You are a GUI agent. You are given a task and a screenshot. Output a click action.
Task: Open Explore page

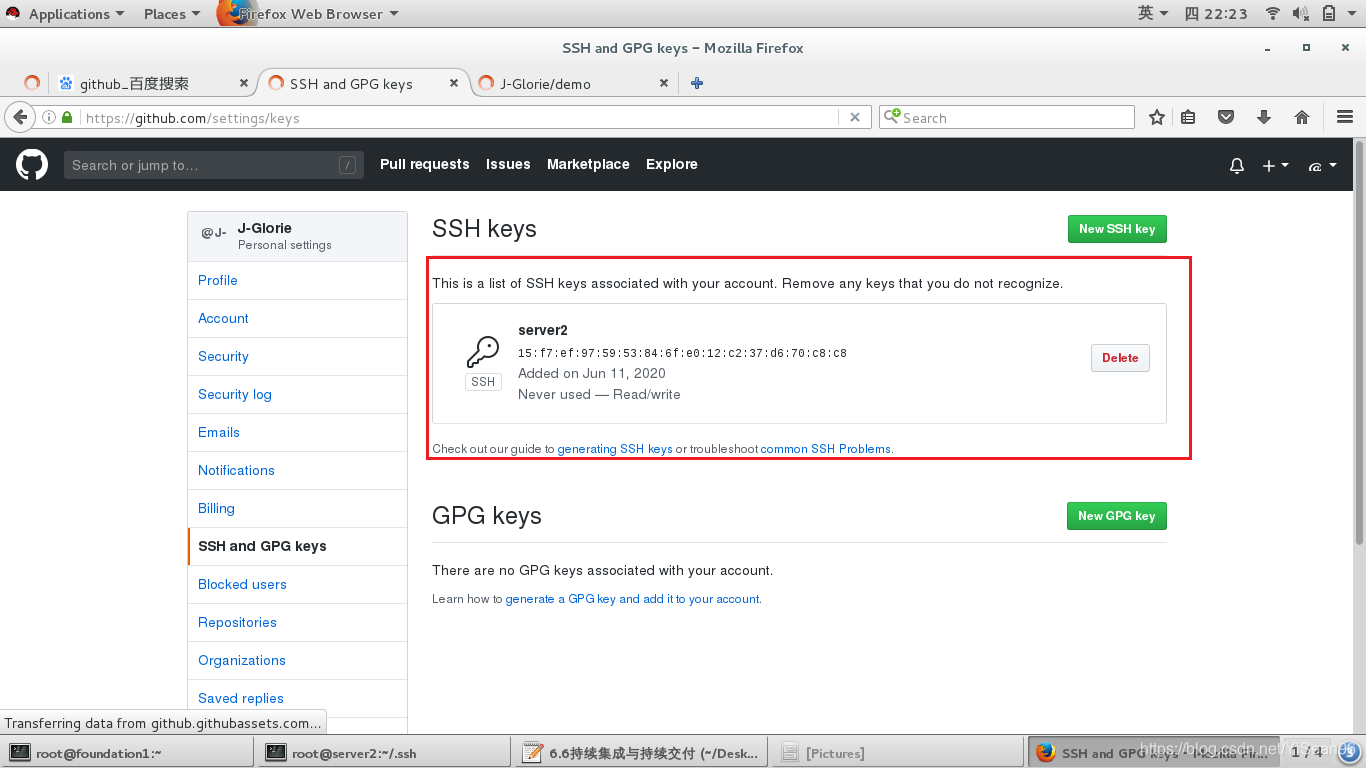(672, 164)
